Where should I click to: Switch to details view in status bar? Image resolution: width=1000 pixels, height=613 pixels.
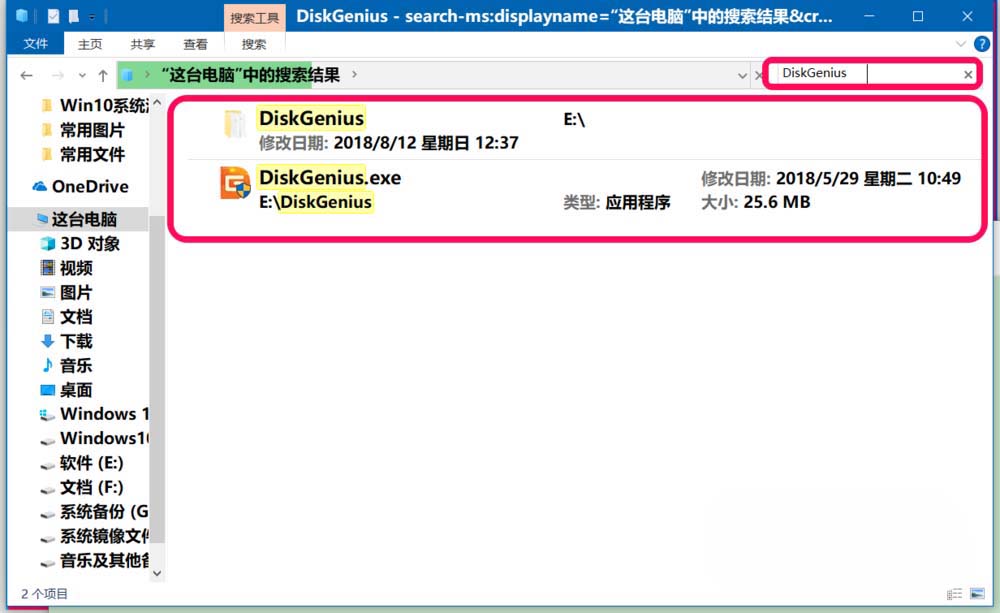(954, 593)
